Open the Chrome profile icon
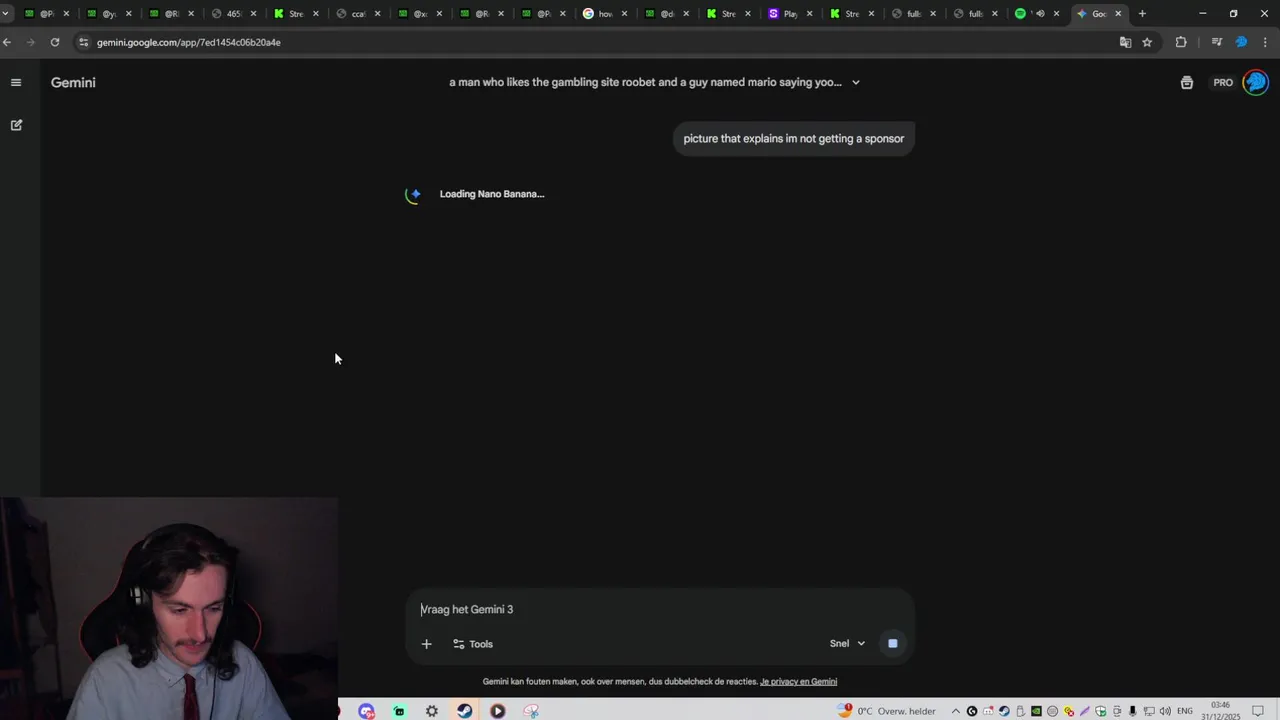The width and height of the screenshot is (1280, 720). coord(1241,42)
